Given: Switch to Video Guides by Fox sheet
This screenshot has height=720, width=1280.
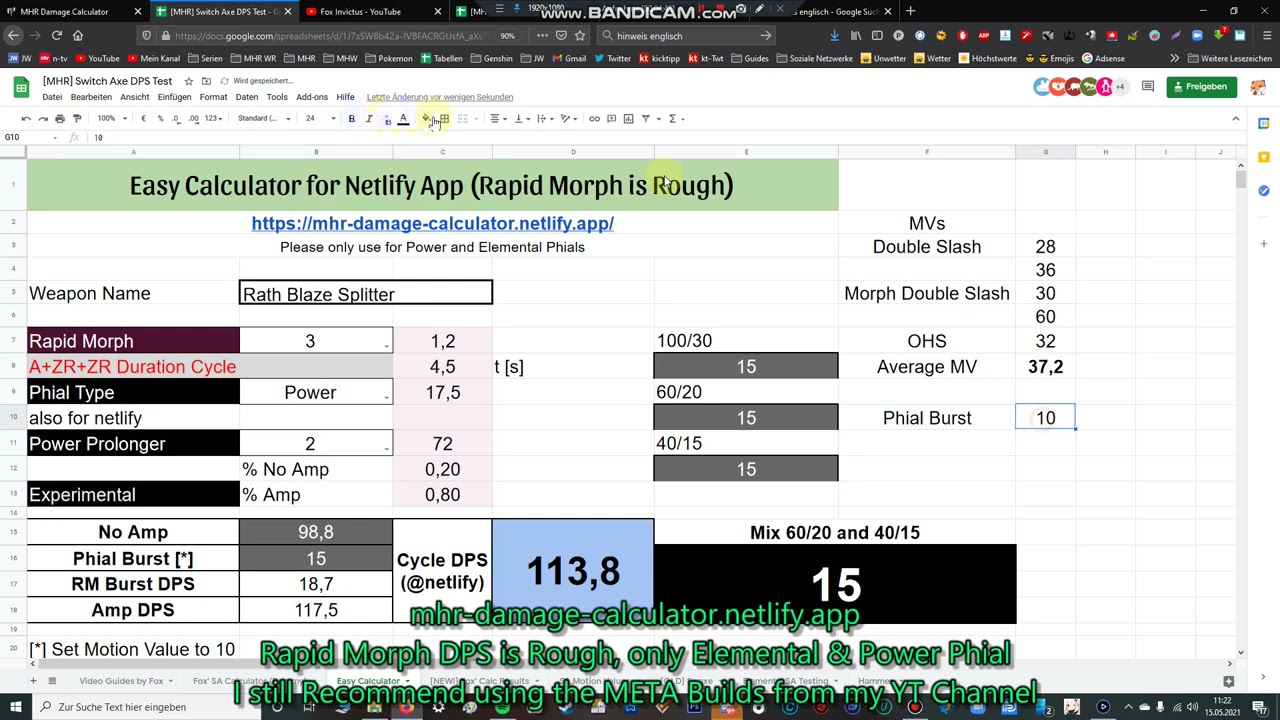Looking at the screenshot, I should tap(121, 681).
